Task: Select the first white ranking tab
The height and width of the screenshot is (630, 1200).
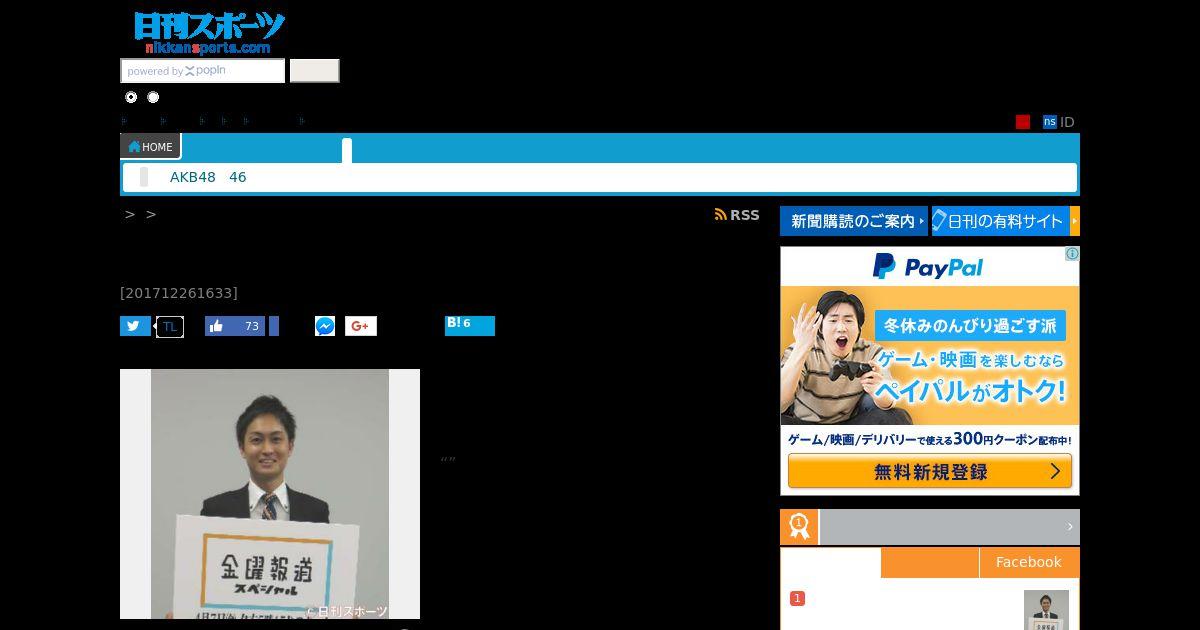Action: pos(831,563)
